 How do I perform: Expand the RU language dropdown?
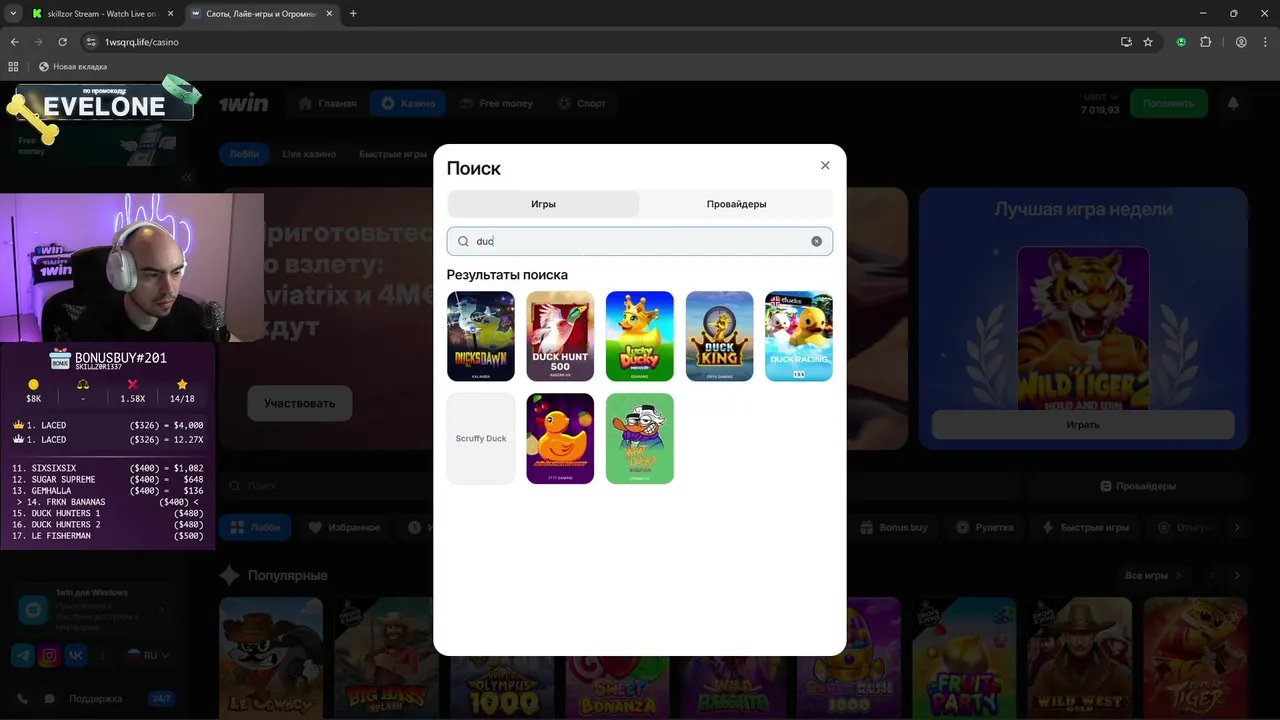[x=147, y=656]
